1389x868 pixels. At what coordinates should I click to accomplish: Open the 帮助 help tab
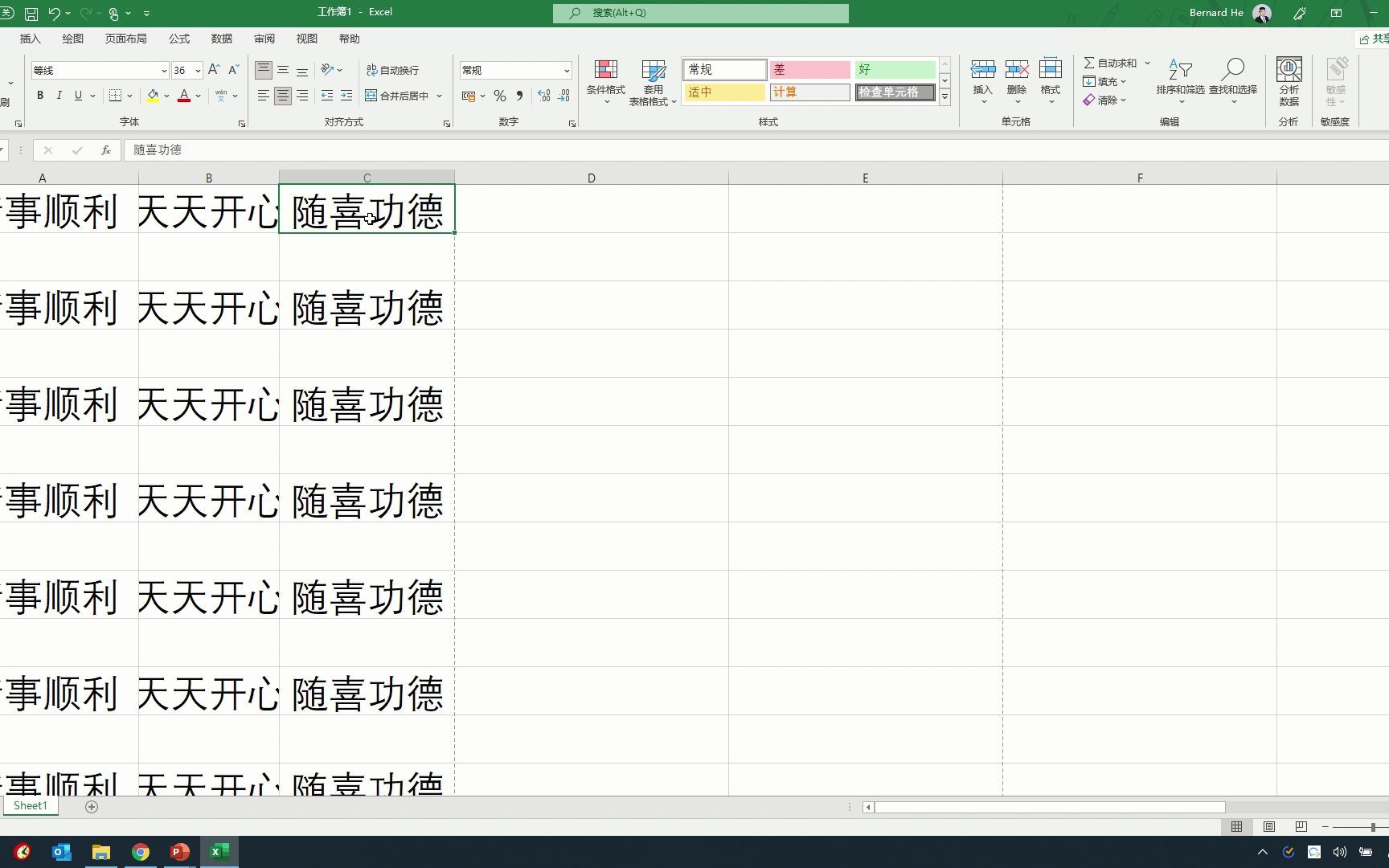(350, 39)
